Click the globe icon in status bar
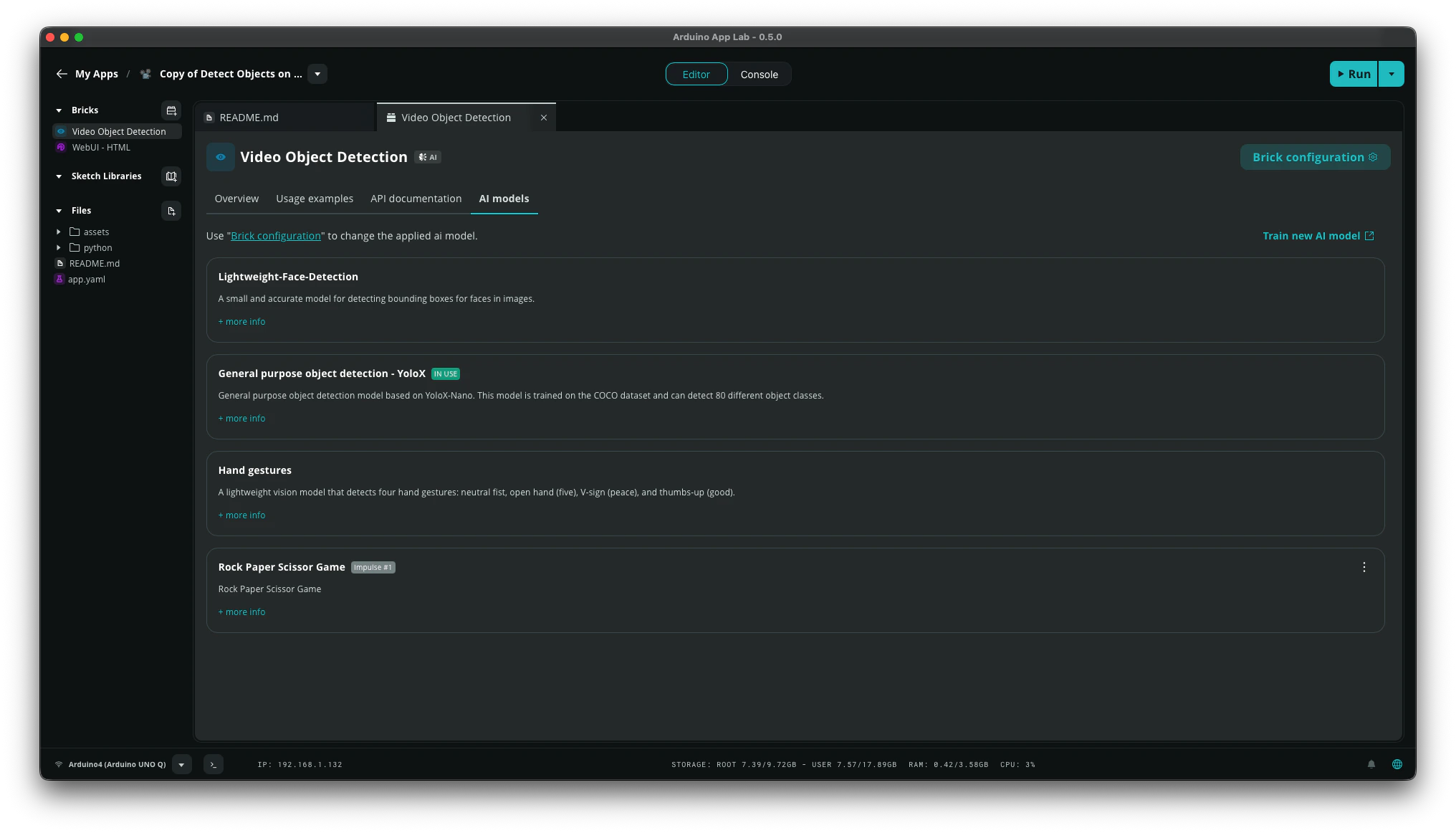The image size is (1456, 833). pyautogui.click(x=1397, y=764)
